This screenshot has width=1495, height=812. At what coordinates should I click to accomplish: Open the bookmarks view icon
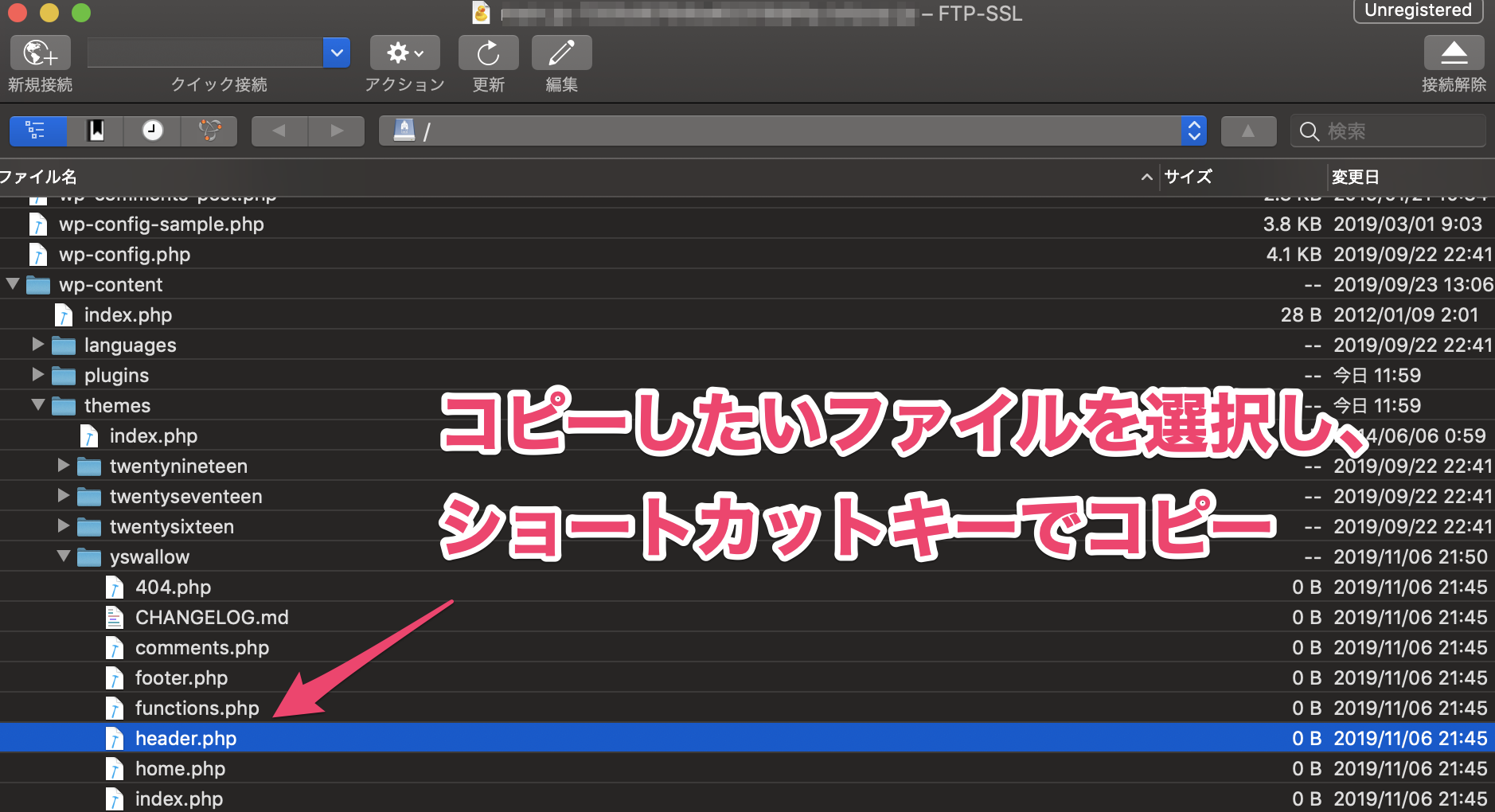click(95, 131)
